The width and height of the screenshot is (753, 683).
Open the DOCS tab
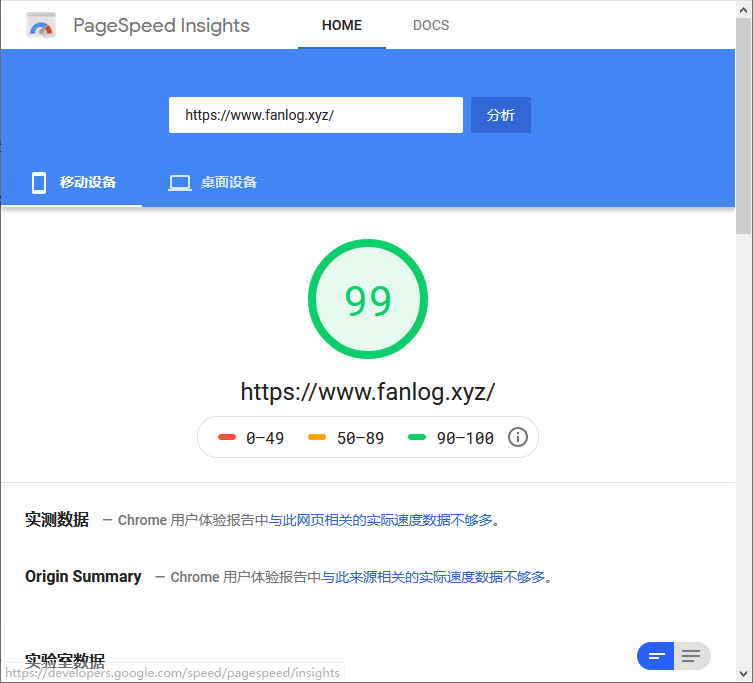coord(431,25)
